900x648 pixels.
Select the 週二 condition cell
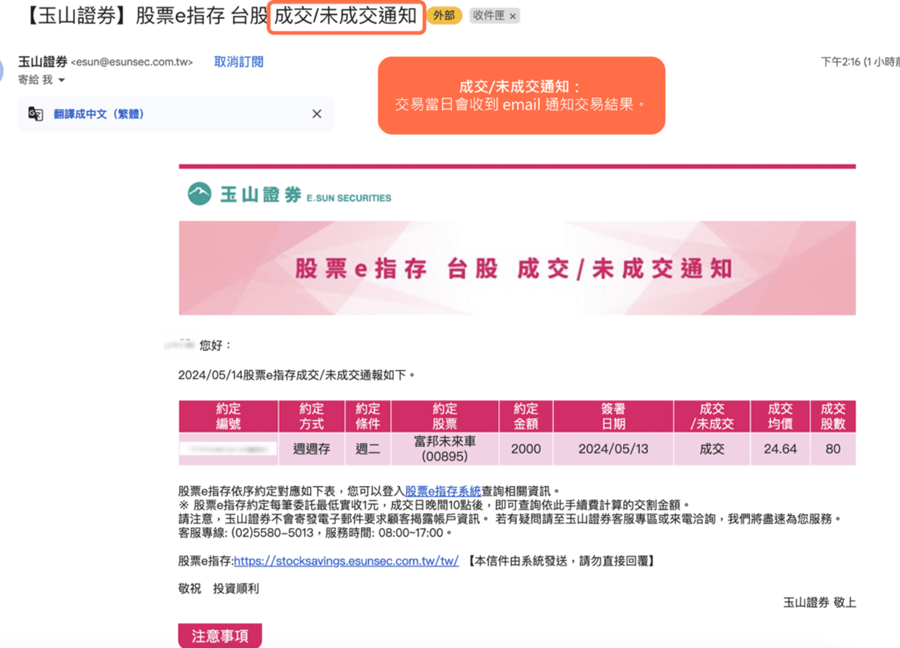click(368, 449)
